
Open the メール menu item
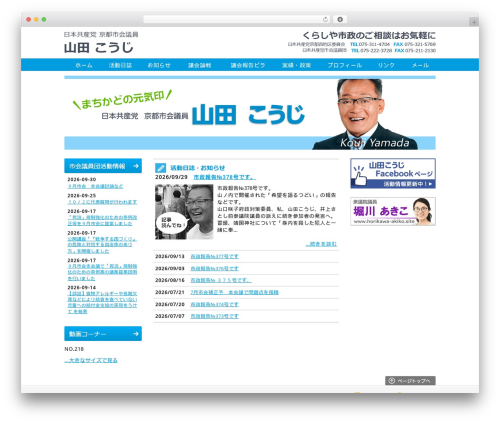[x=420, y=65]
